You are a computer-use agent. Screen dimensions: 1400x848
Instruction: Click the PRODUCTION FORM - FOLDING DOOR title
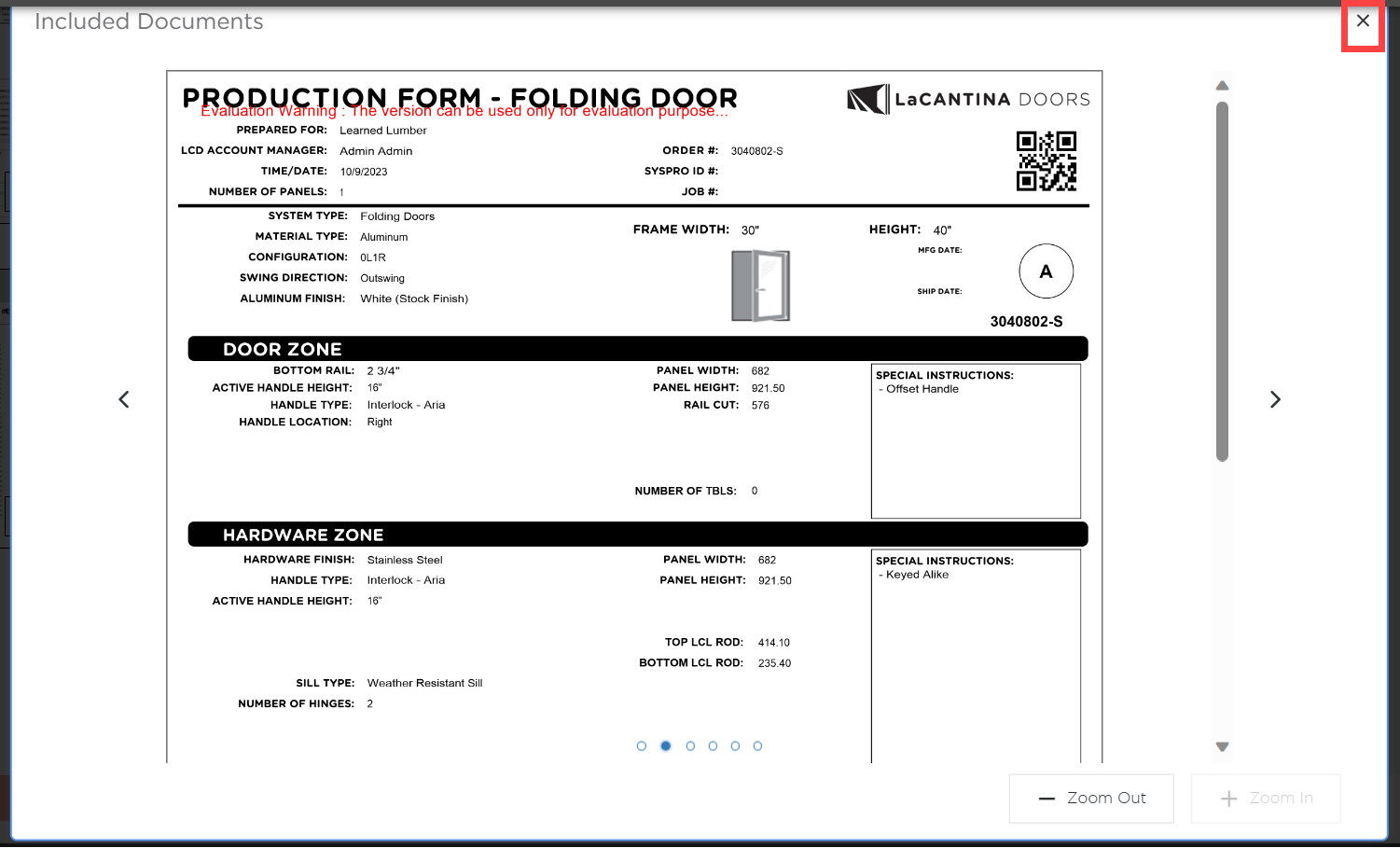click(x=460, y=97)
